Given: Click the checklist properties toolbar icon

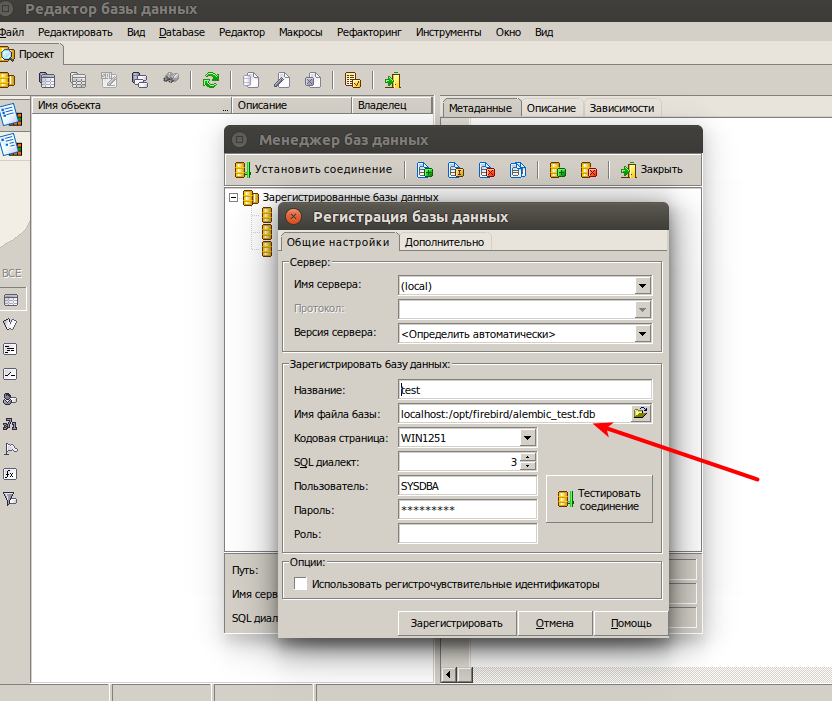Looking at the screenshot, I should [352, 80].
